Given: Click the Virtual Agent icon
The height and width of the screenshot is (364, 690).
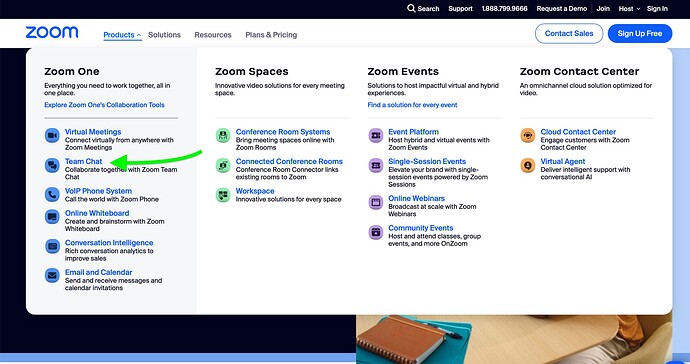Looking at the screenshot, I should coord(528,165).
